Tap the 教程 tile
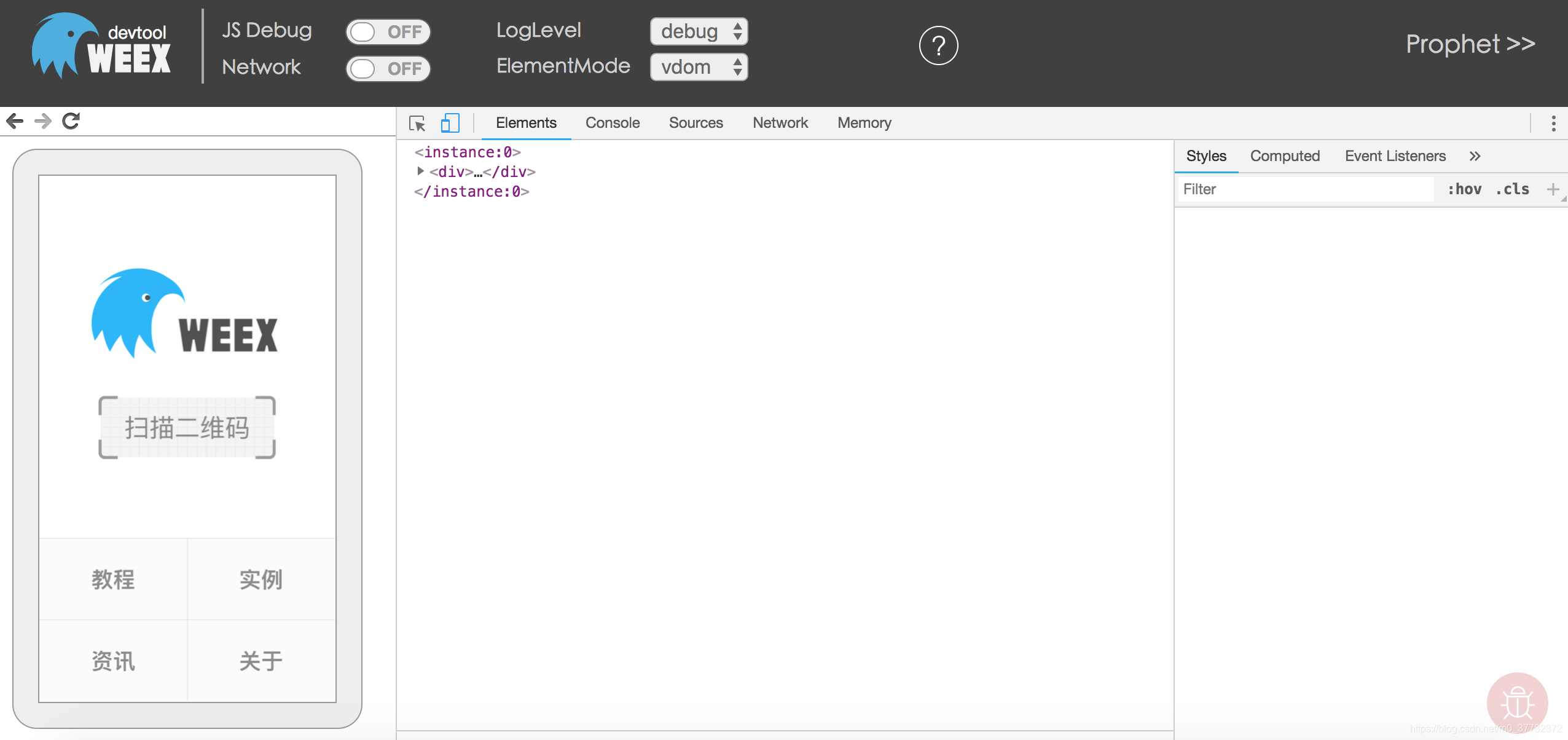1568x740 pixels. pos(113,579)
